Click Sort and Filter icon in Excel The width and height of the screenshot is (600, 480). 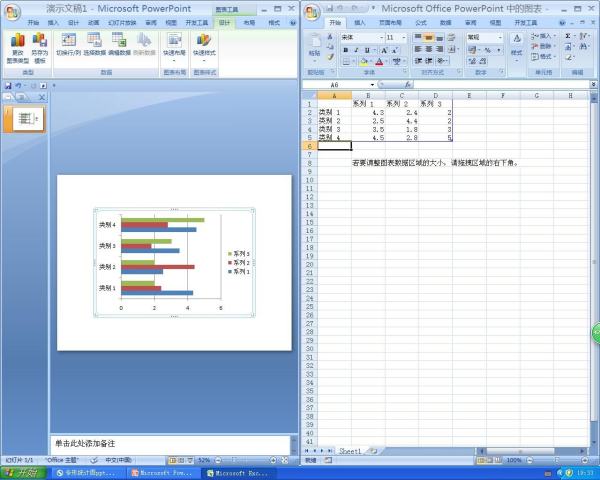coord(583,36)
